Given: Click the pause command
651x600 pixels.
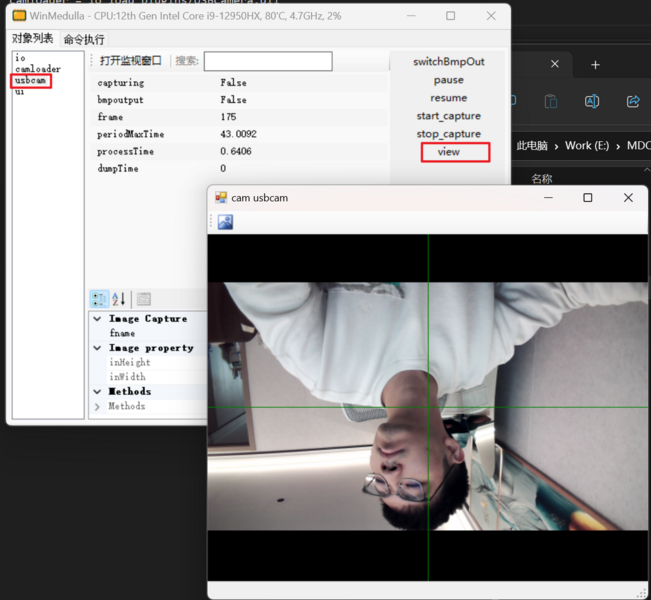Looking at the screenshot, I should 448,80.
